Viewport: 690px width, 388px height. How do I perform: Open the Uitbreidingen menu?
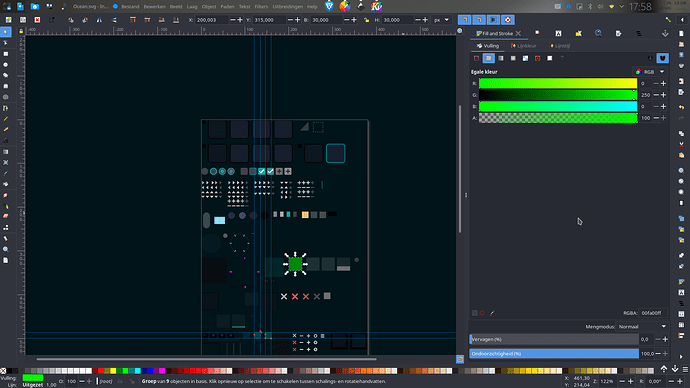(x=288, y=7)
